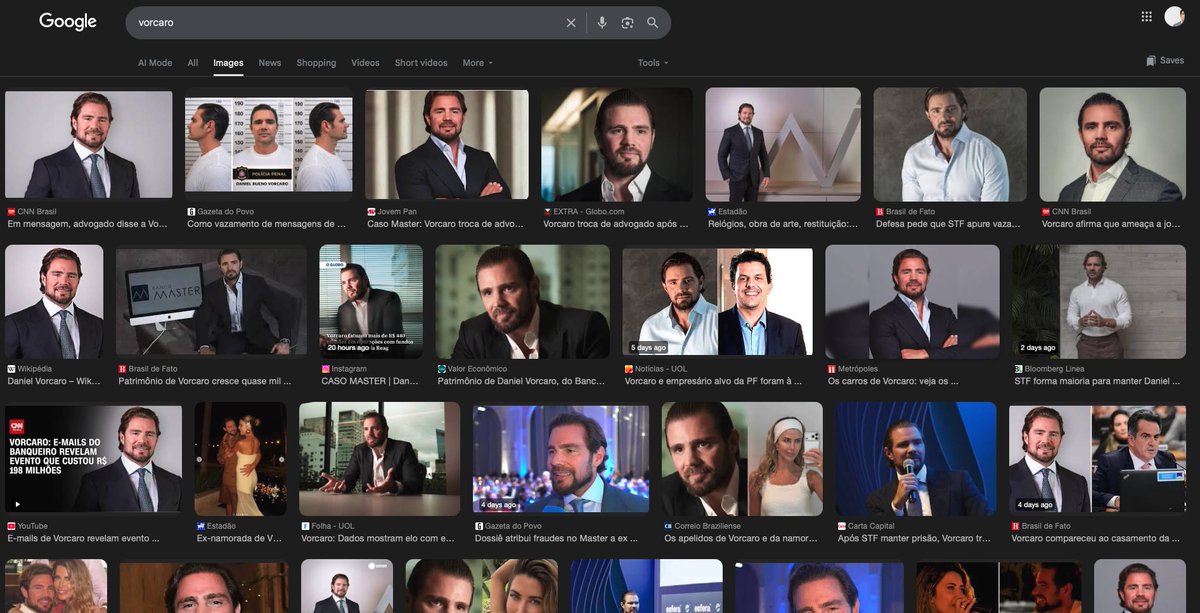Click the Jovem Pan source favicon
Screen dimensions: 1200x613
pyautogui.click(x=371, y=212)
